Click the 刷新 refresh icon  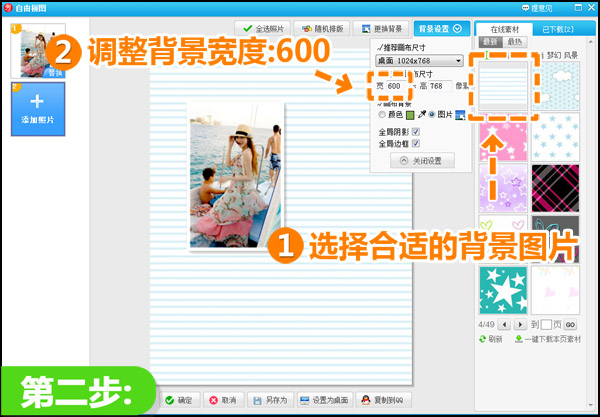click(483, 339)
